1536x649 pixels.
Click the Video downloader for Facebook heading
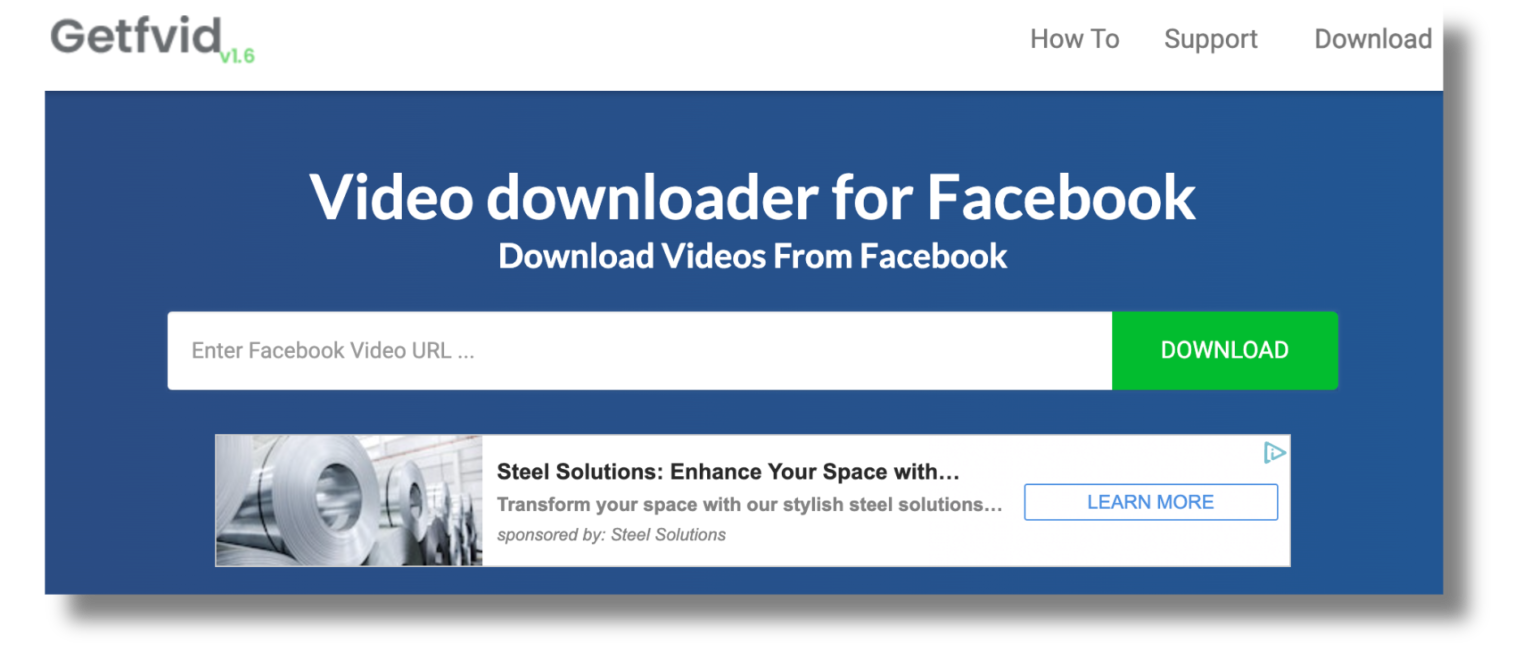pos(753,197)
